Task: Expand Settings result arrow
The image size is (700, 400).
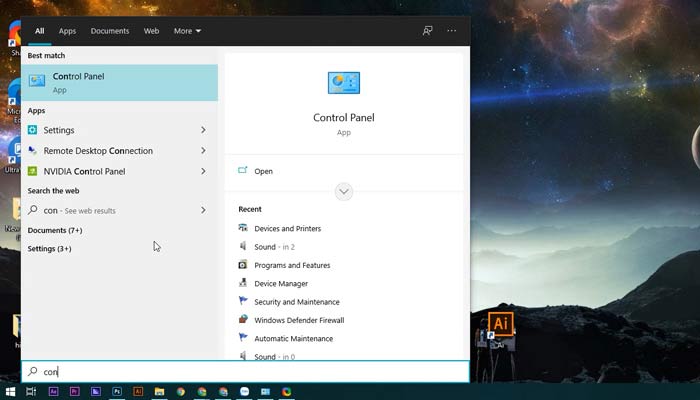Action: (x=203, y=130)
